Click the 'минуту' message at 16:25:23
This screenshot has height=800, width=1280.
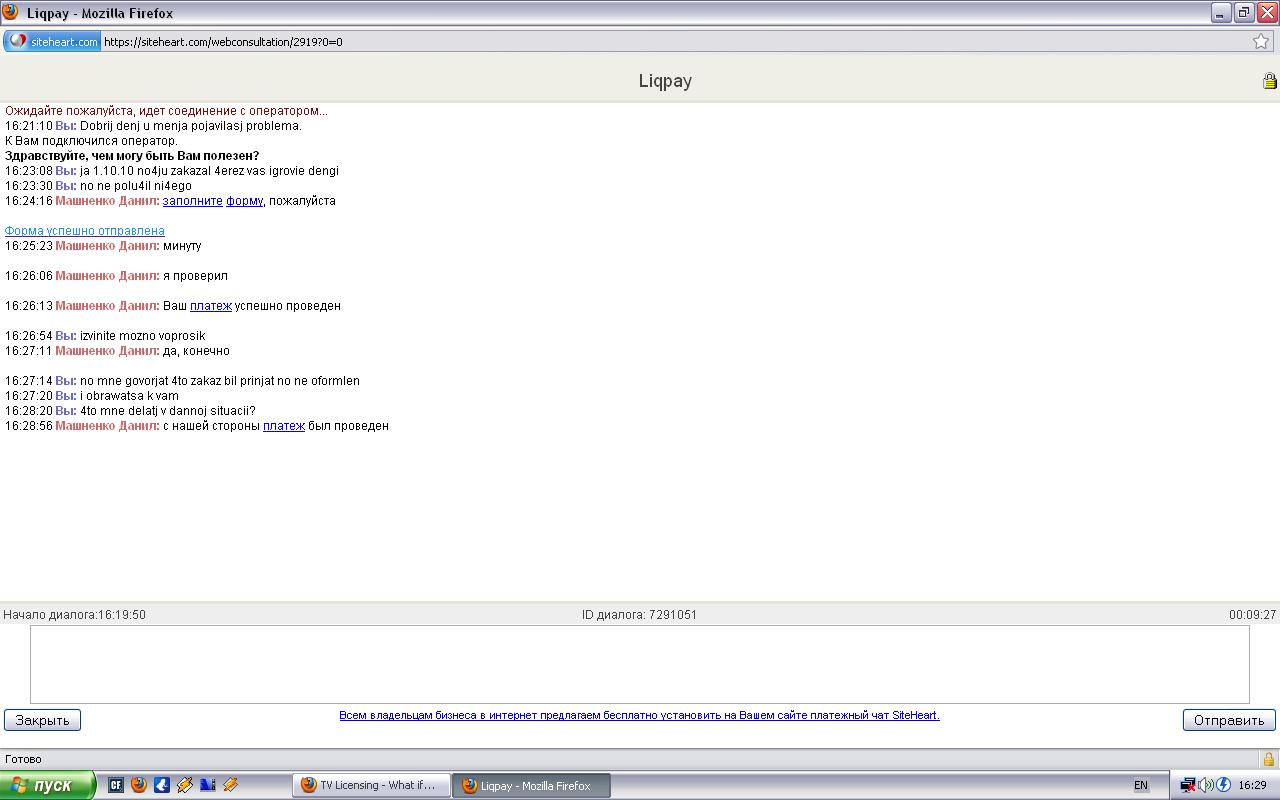(182, 246)
